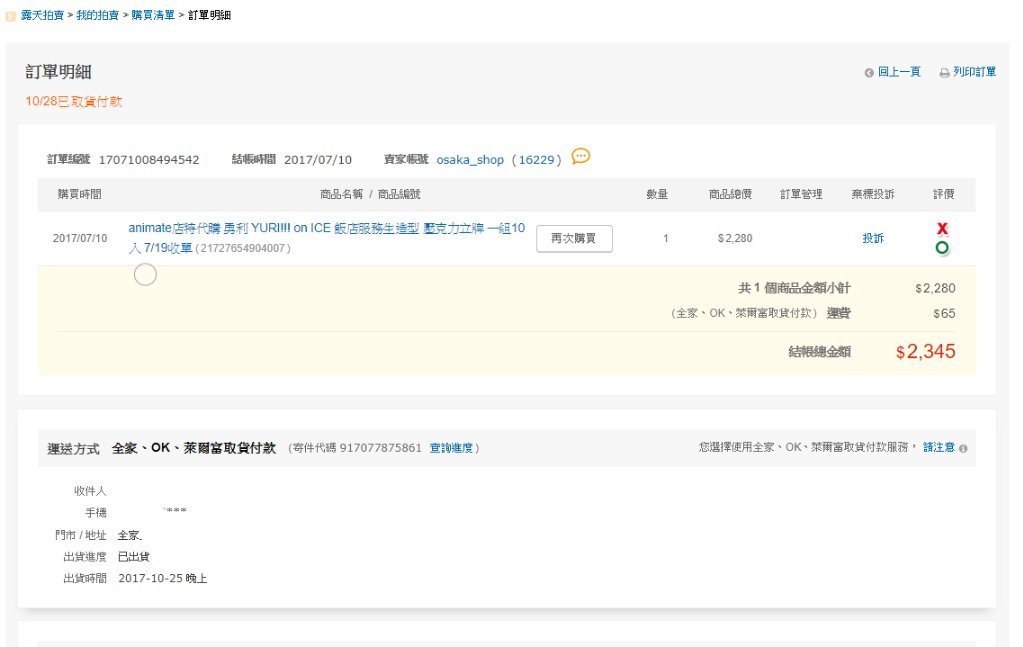
Task: Click the info icon next to 請注意
Action: pyautogui.click(x=963, y=448)
